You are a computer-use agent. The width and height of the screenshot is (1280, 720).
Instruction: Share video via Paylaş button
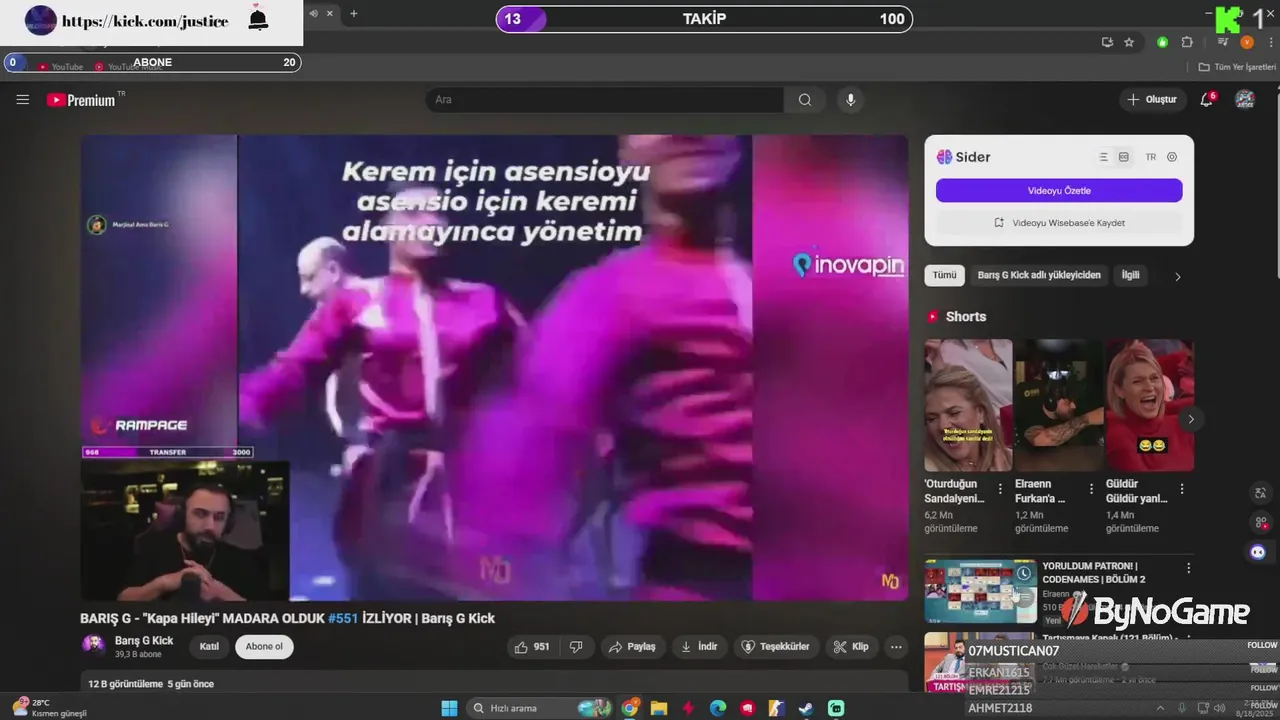click(x=632, y=647)
